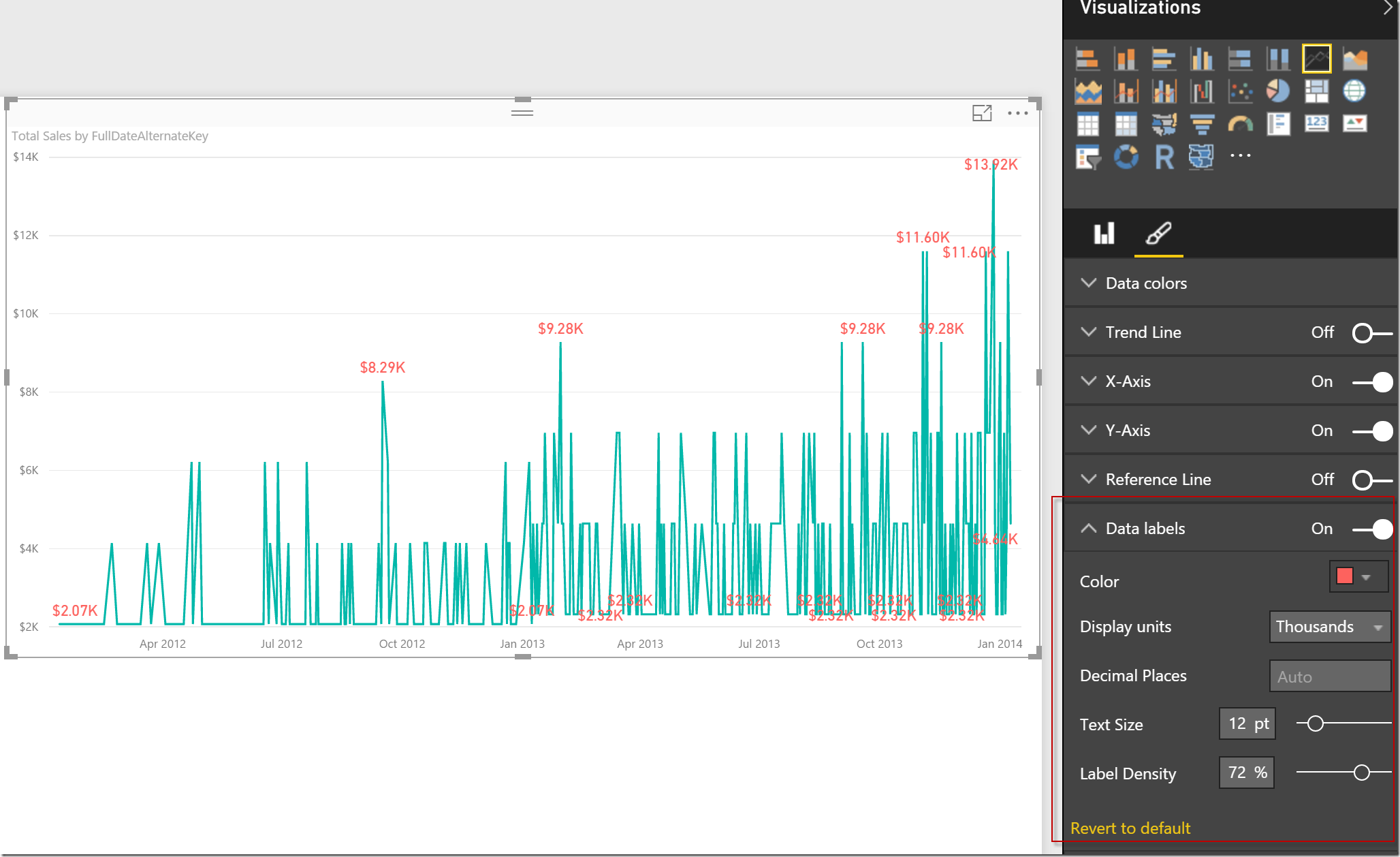The height and width of the screenshot is (857, 1400).
Task: Switch off Data labels toggle
Action: point(1371,529)
